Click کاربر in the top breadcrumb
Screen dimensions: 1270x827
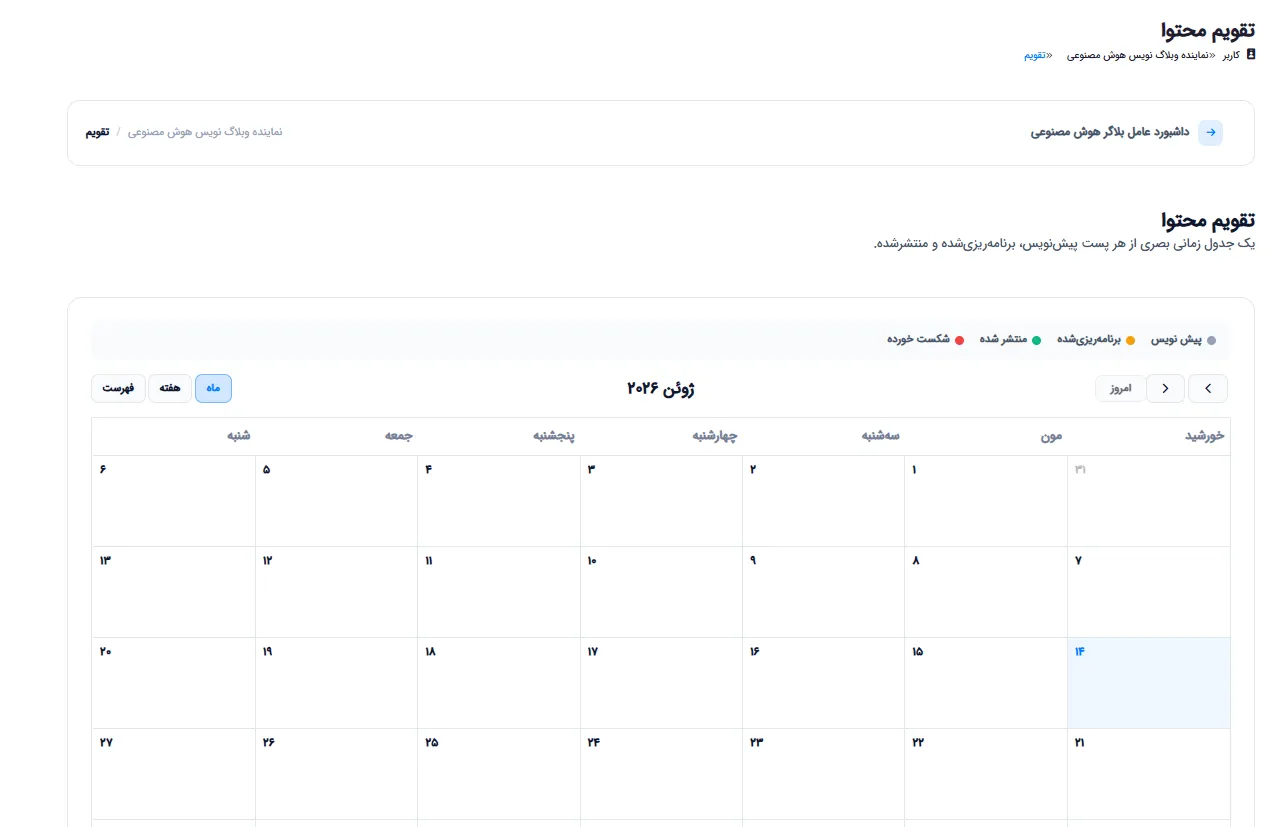coord(1230,55)
